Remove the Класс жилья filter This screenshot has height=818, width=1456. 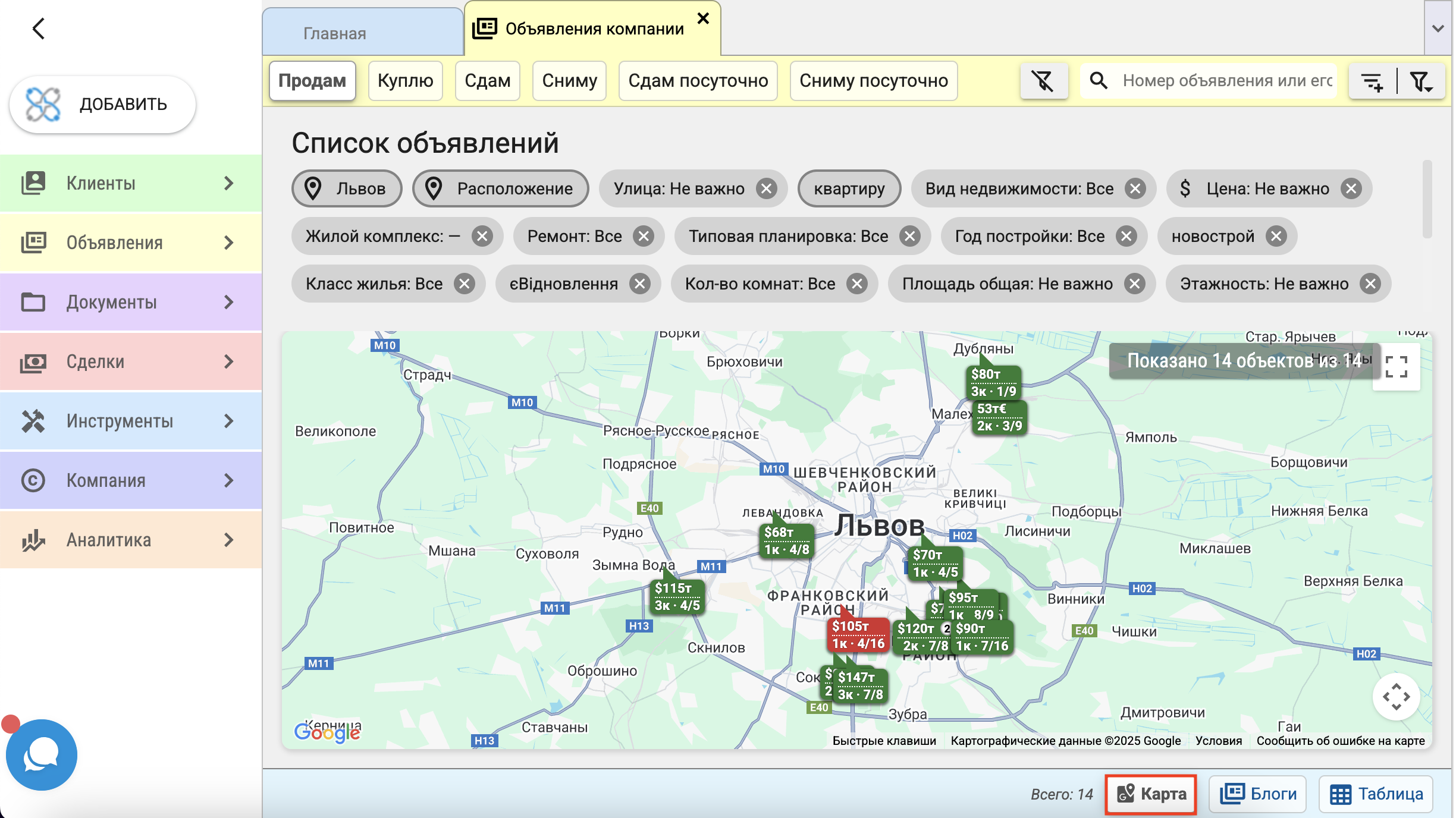pyautogui.click(x=465, y=284)
